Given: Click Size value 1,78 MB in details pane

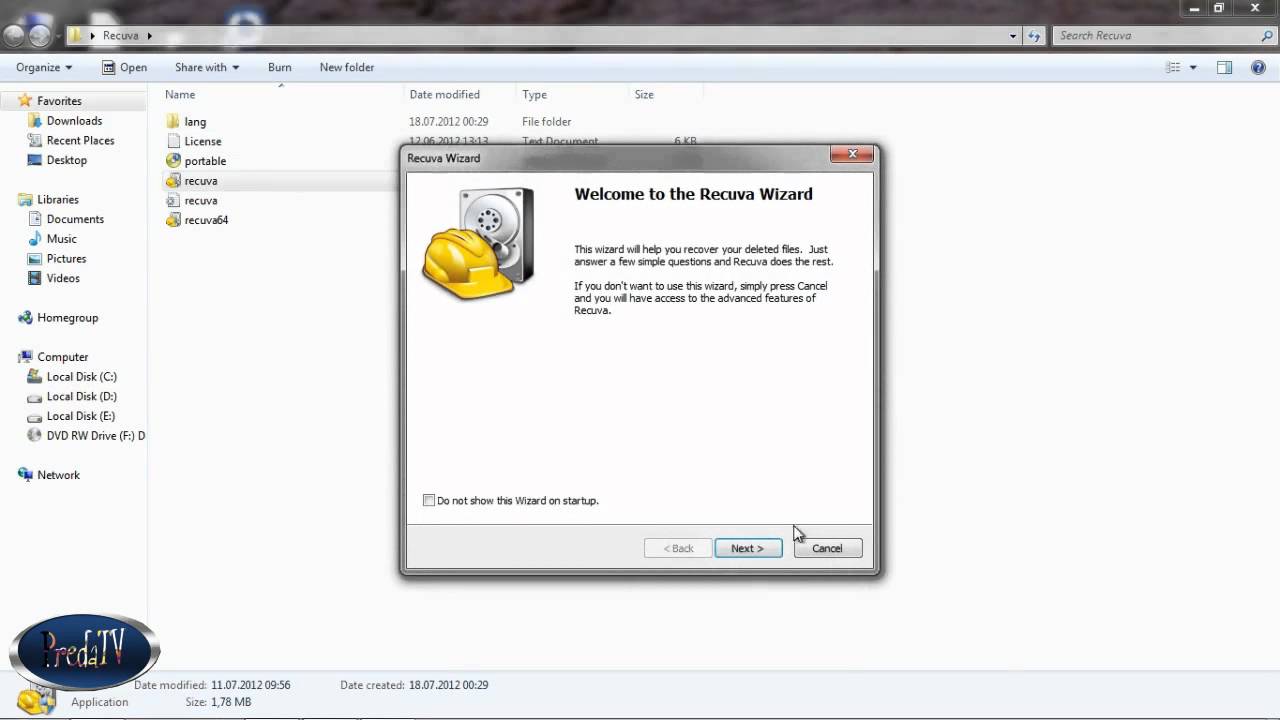Looking at the screenshot, I should point(231,702).
